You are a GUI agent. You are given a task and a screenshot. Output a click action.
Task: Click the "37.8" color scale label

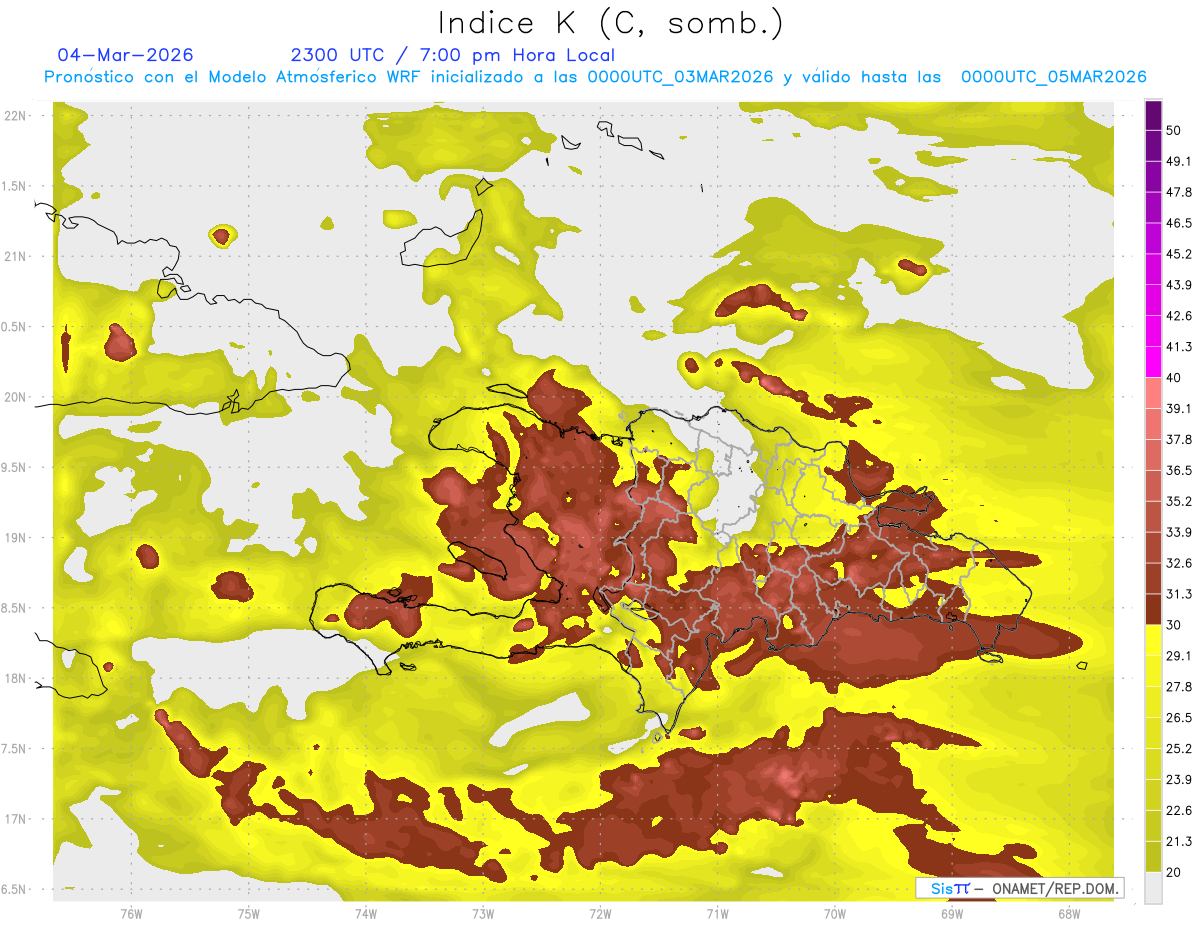1179,439
